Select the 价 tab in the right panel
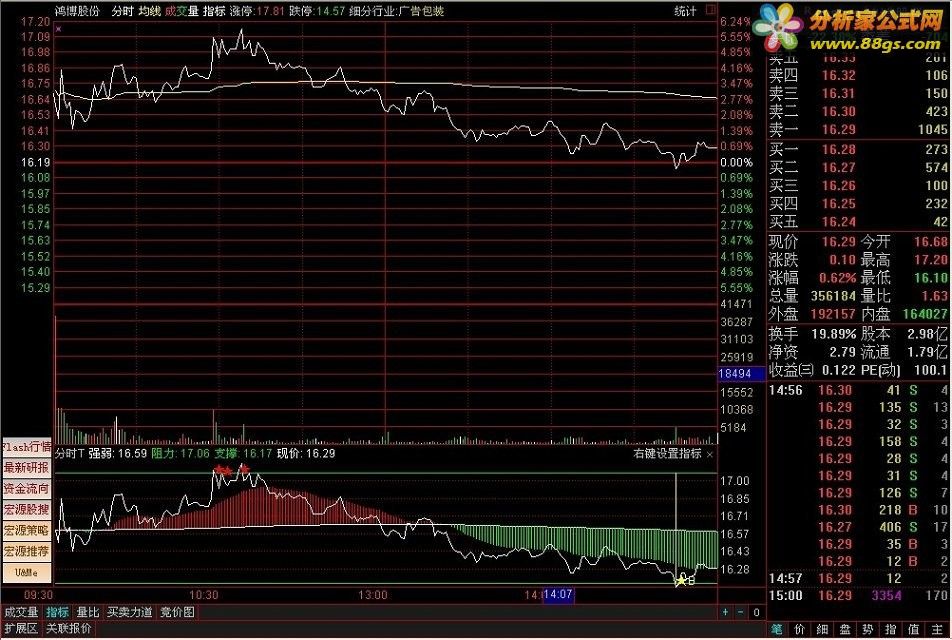Image resolution: width=952 pixels, height=640 pixels. [799, 629]
